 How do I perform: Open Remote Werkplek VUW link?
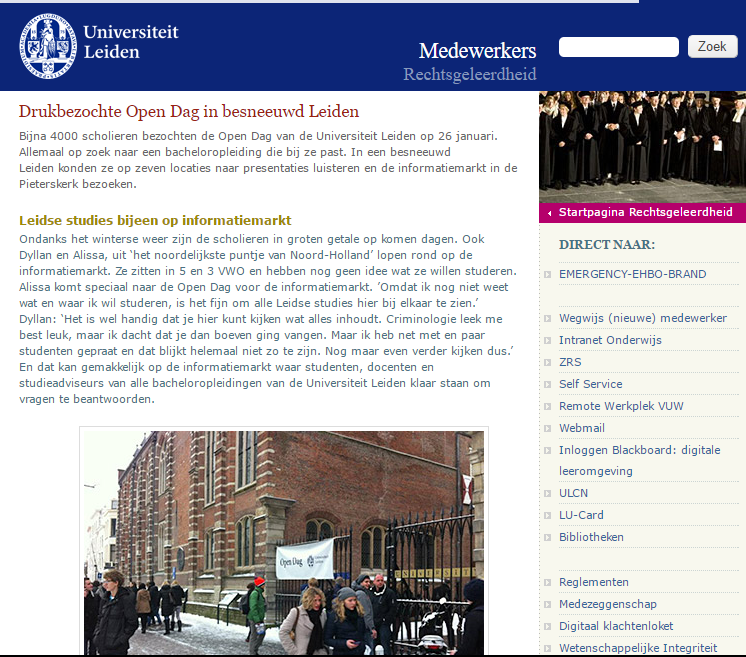621,406
